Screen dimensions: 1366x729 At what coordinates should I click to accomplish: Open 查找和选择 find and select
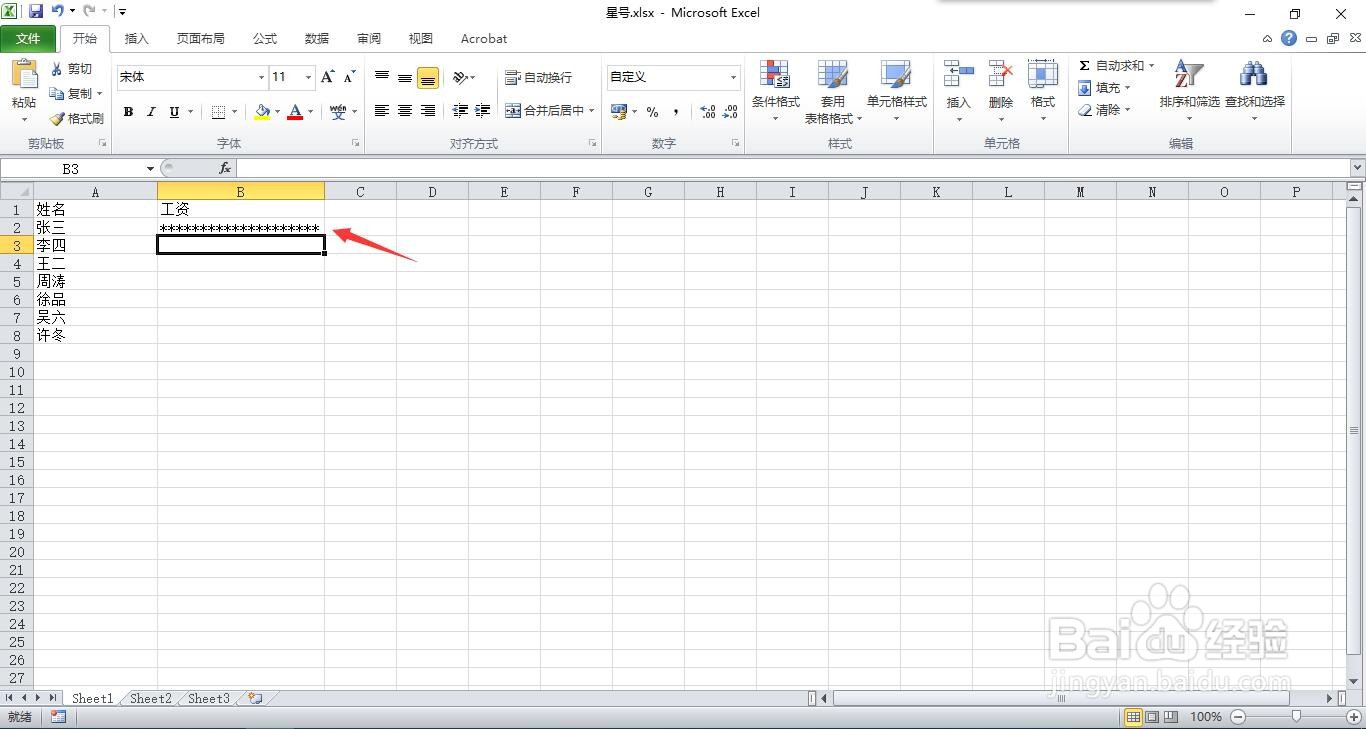point(1254,89)
